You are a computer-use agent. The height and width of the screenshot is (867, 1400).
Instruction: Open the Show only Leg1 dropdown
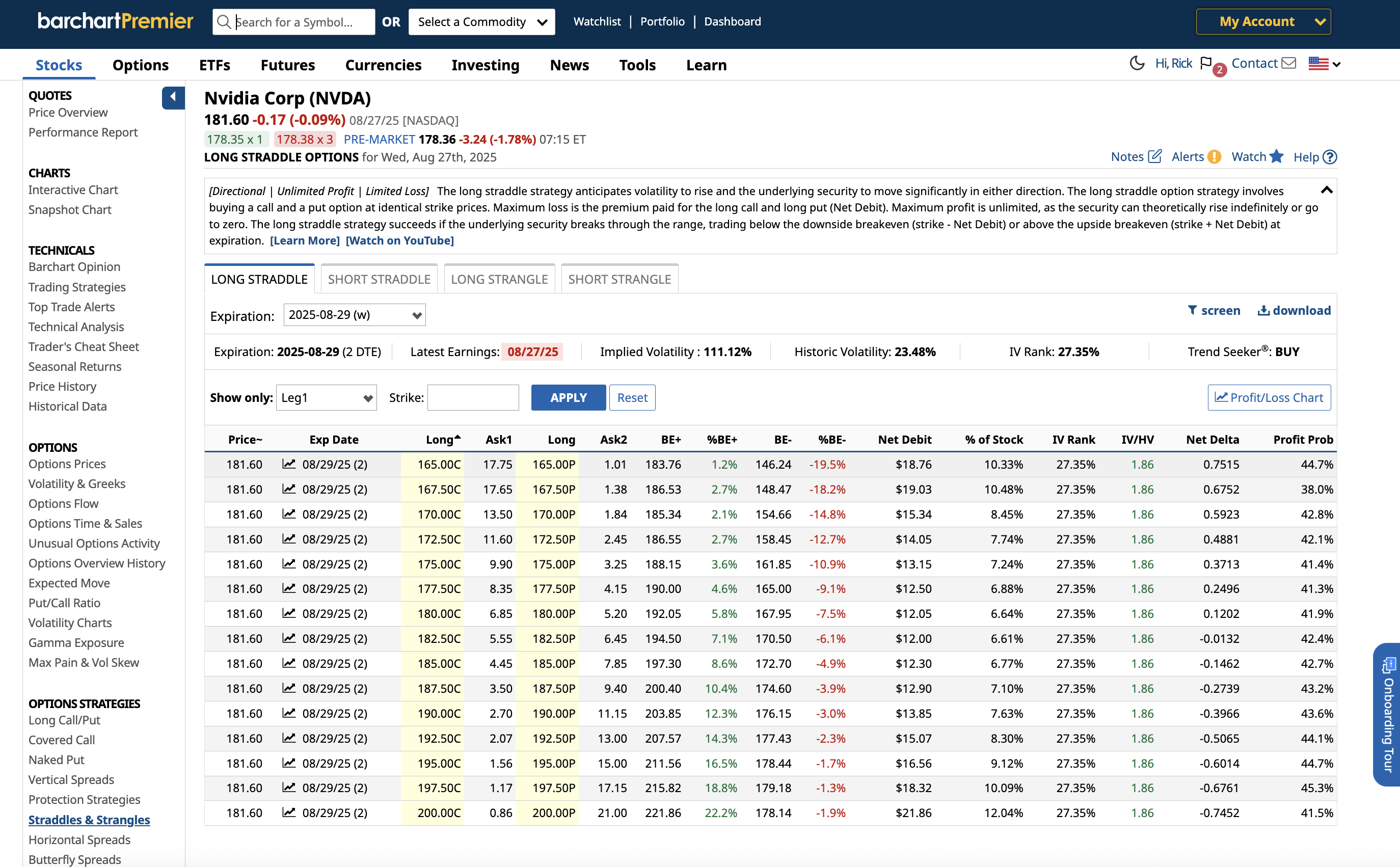(326, 397)
